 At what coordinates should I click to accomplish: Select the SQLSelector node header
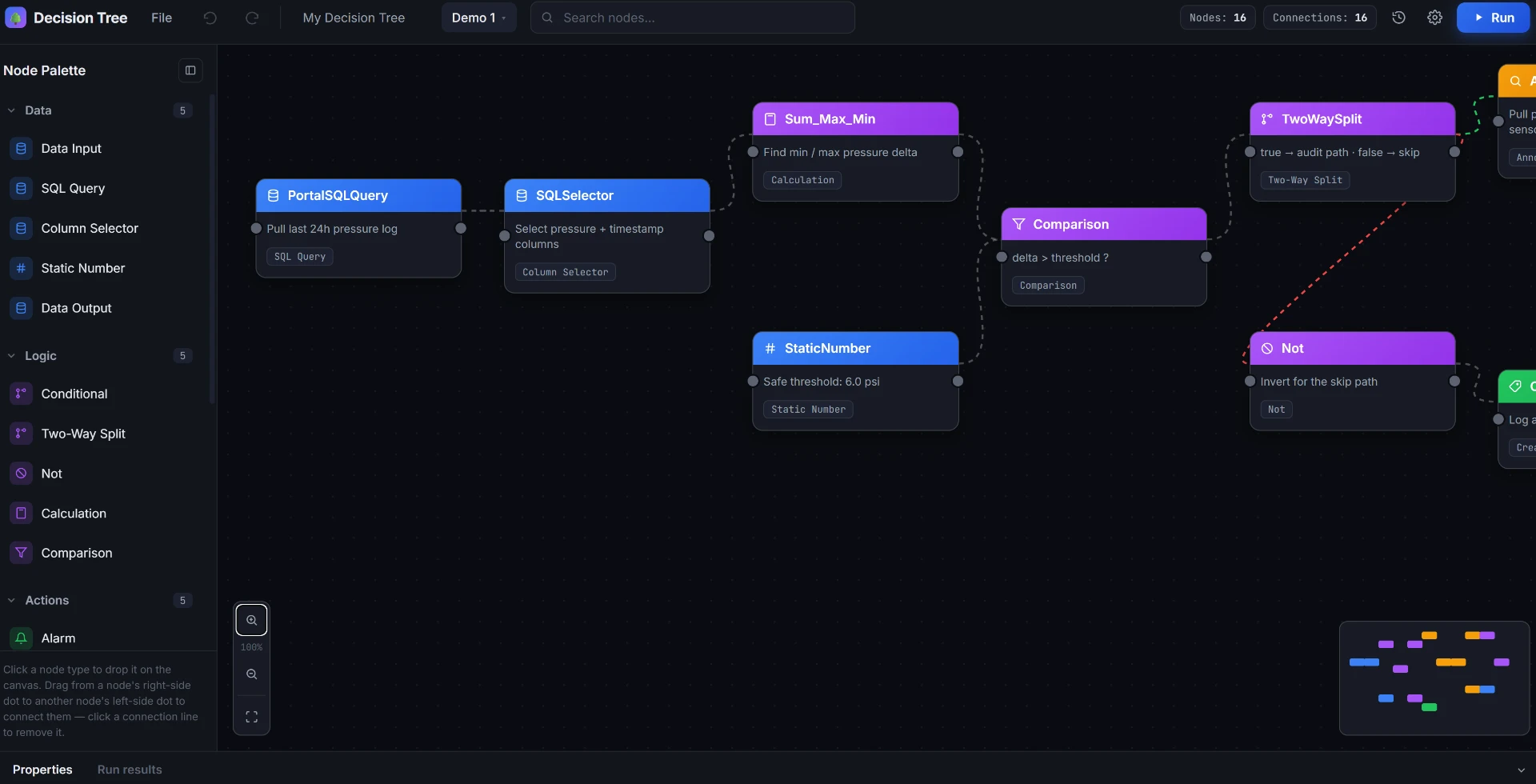point(607,196)
